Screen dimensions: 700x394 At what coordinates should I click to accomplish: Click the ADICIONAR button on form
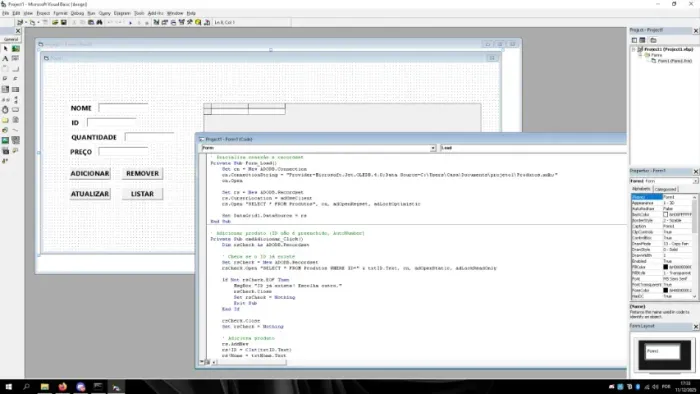(90, 174)
